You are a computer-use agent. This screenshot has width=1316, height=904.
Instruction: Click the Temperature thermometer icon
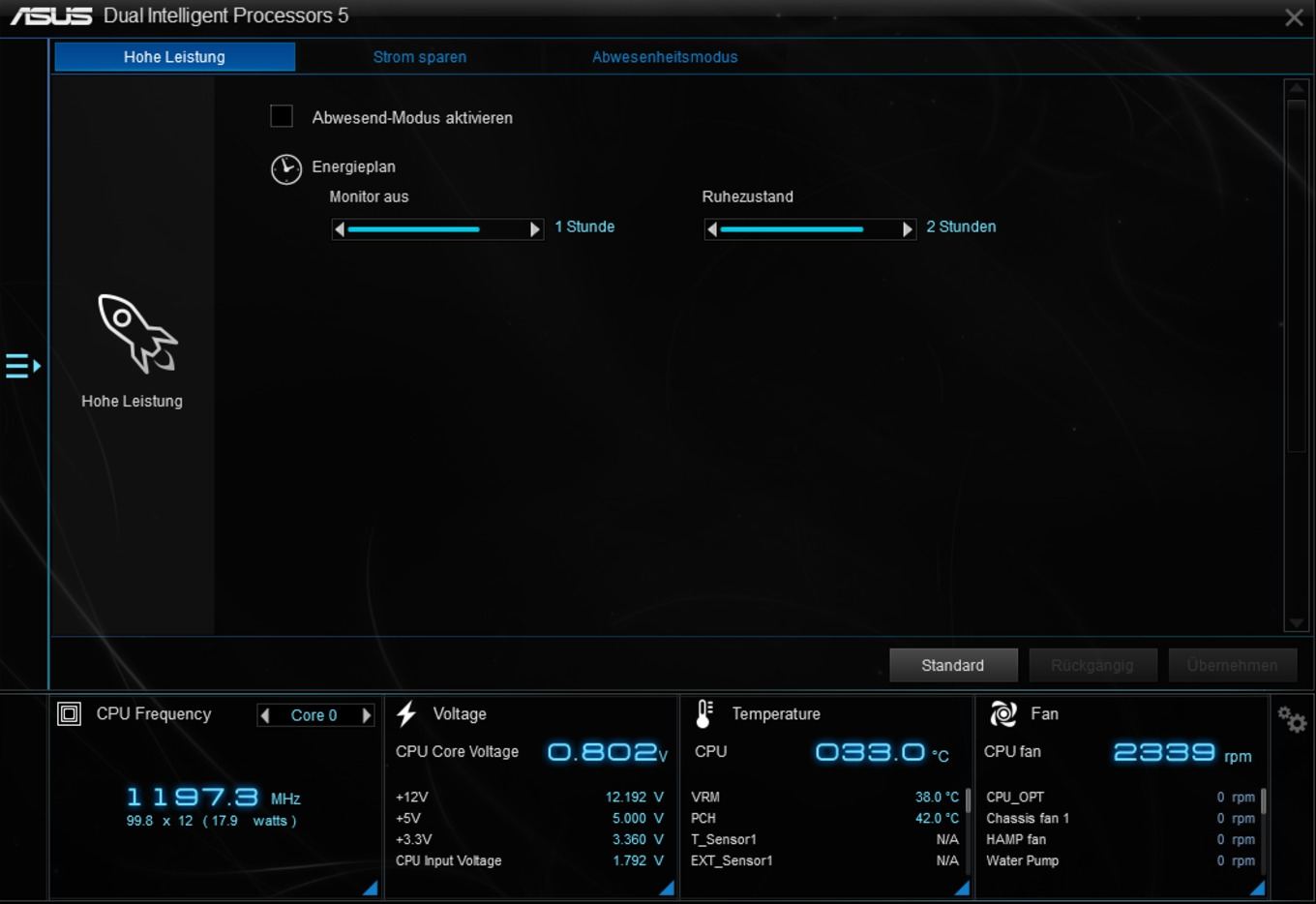(704, 714)
